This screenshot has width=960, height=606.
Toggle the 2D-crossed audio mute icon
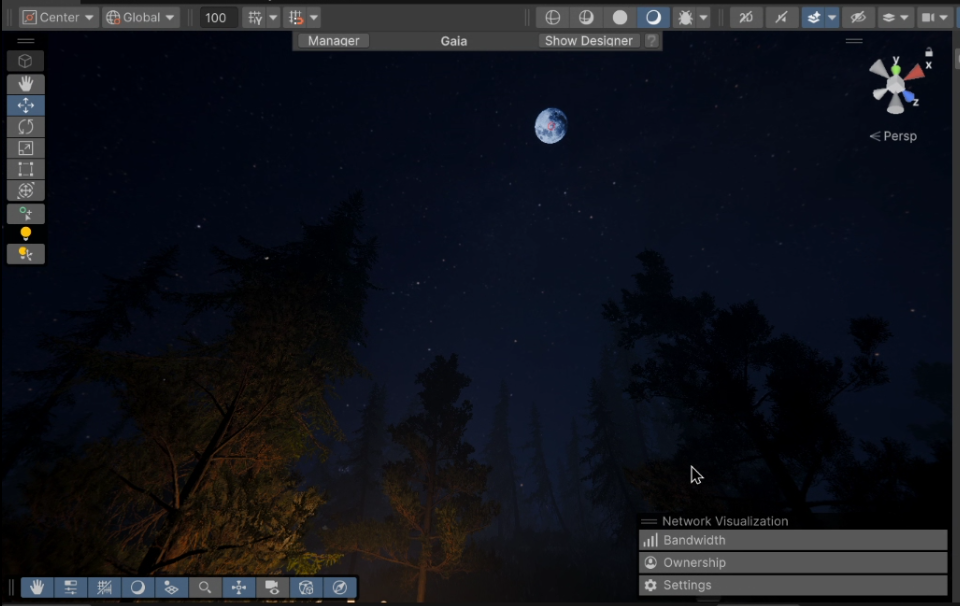pyautogui.click(x=746, y=17)
